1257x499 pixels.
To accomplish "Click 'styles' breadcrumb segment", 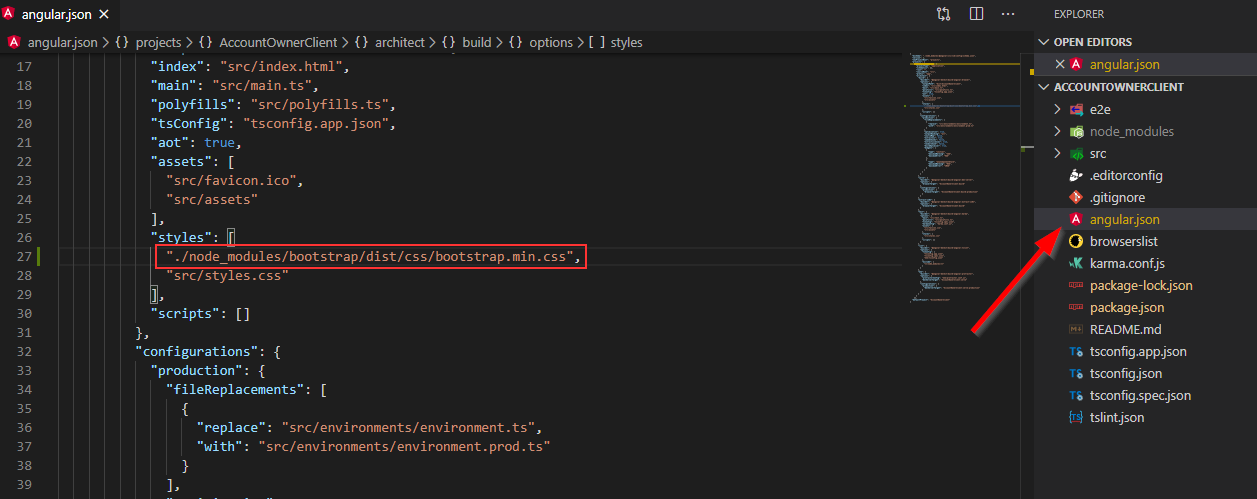I will pyautogui.click(x=626, y=43).
